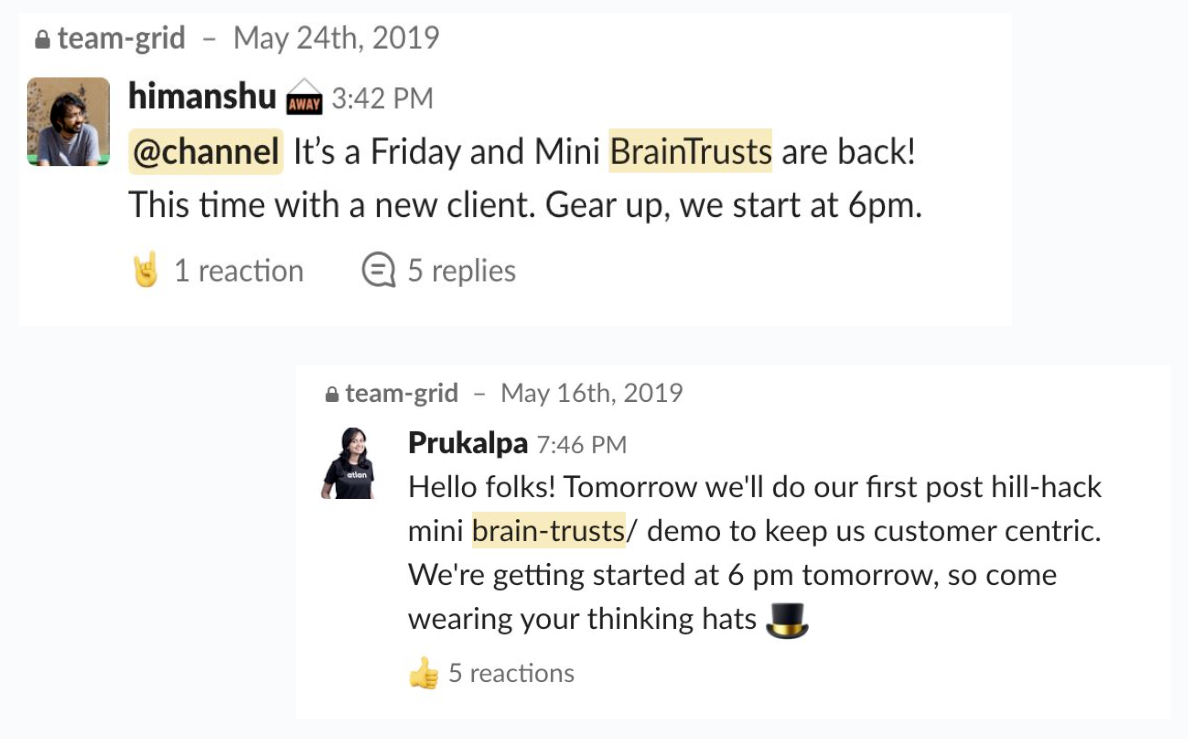Open himanshu's profile picture

click(69, 122)
